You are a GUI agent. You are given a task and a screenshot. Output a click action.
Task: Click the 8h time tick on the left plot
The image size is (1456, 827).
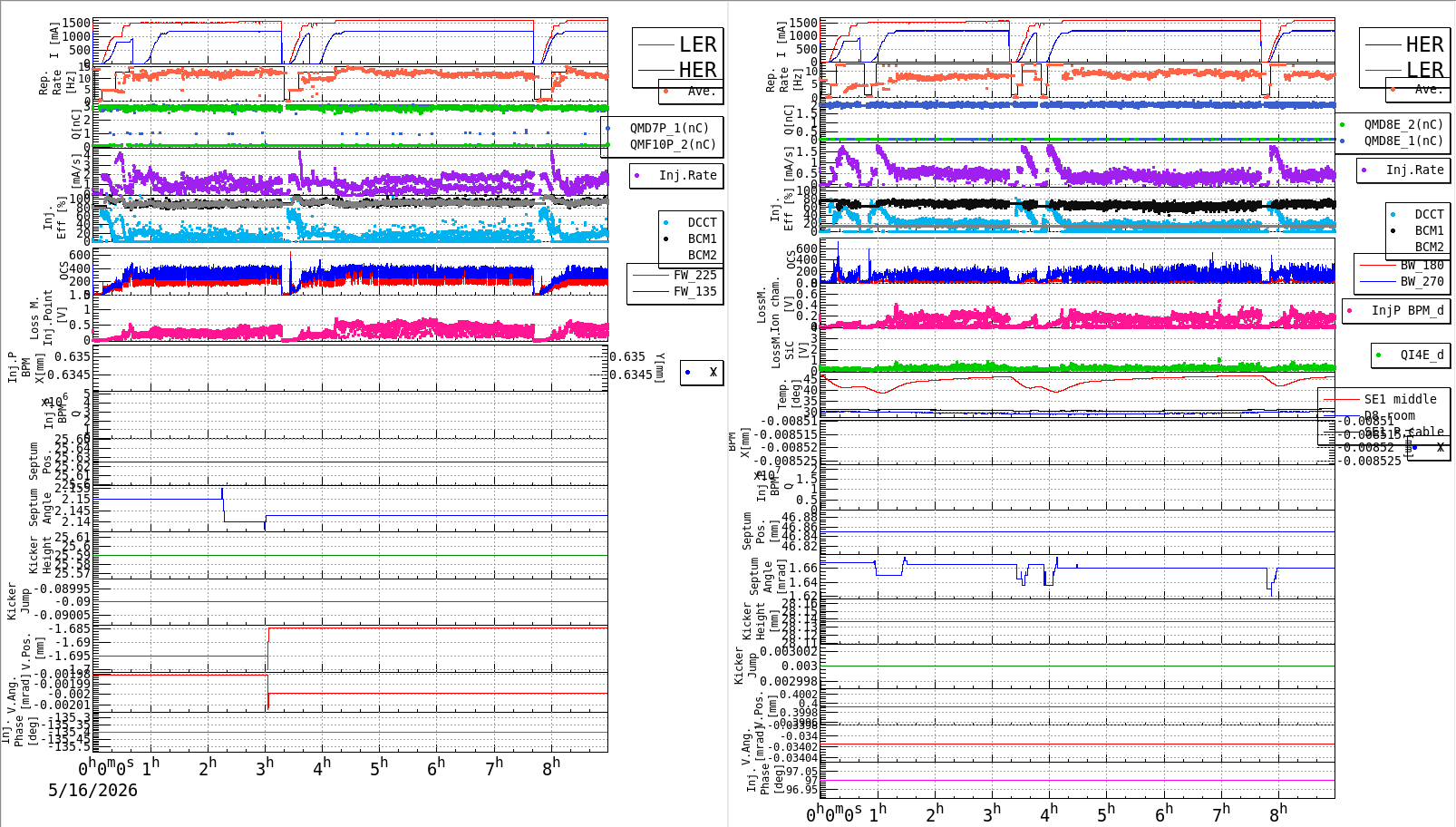551,768
